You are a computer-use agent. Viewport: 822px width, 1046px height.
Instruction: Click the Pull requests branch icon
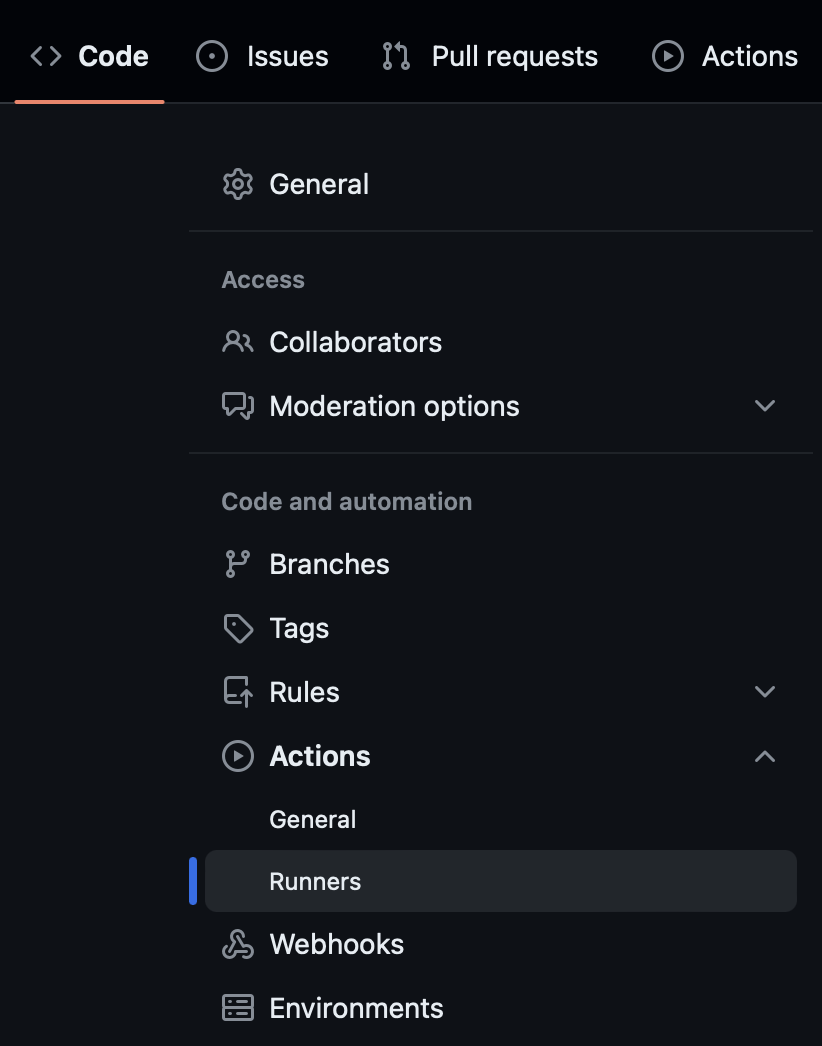click(x=396, y=56)
